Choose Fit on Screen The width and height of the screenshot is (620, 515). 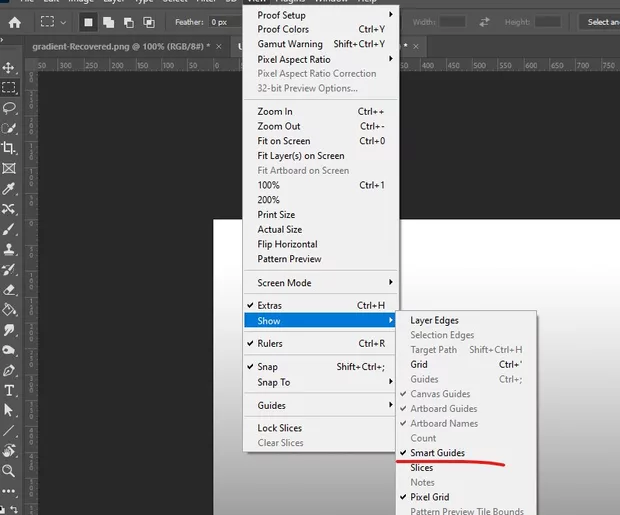tap(320, 141)
